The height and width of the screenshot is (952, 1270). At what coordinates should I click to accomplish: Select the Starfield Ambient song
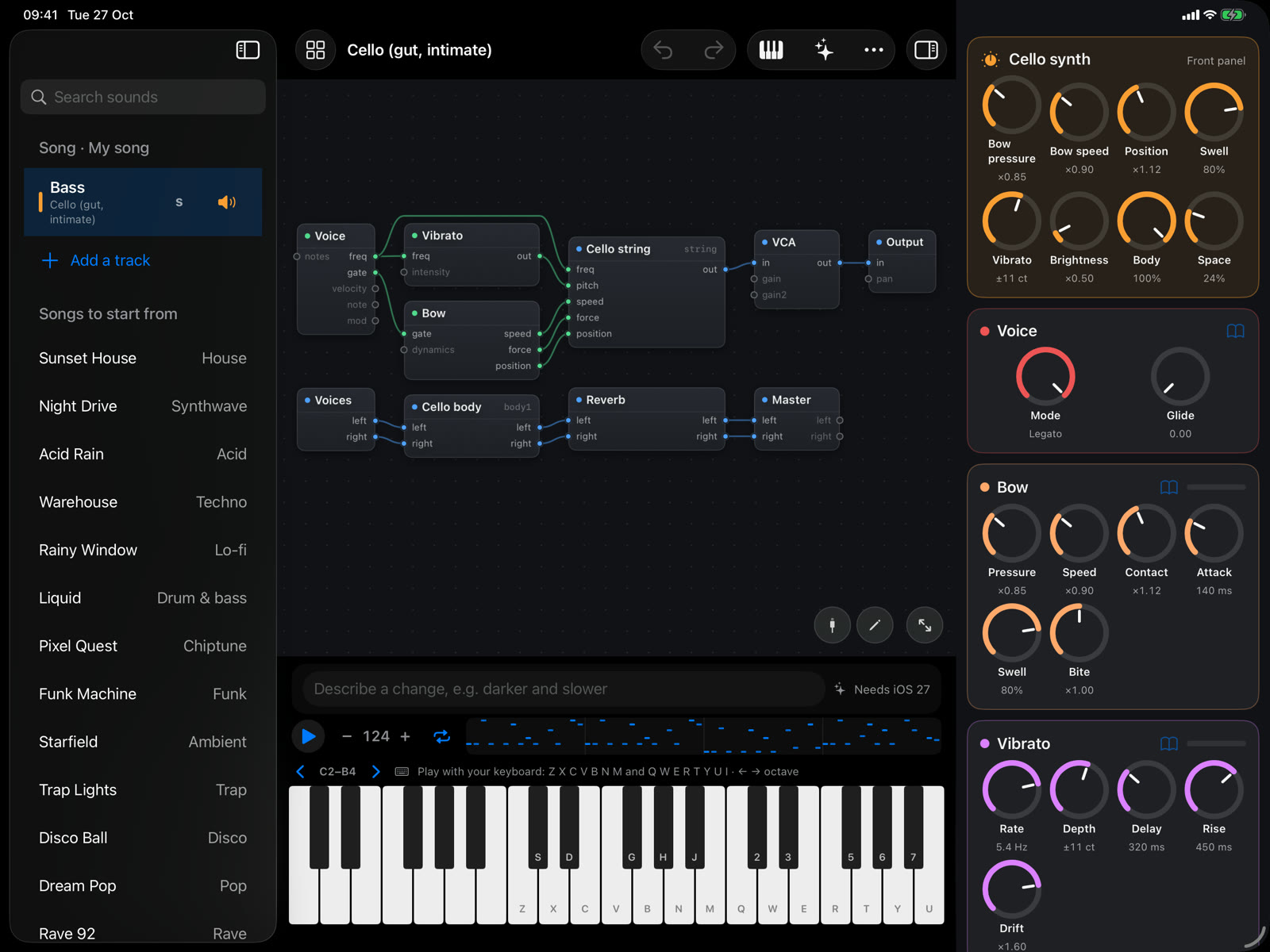tap(143, 742)
